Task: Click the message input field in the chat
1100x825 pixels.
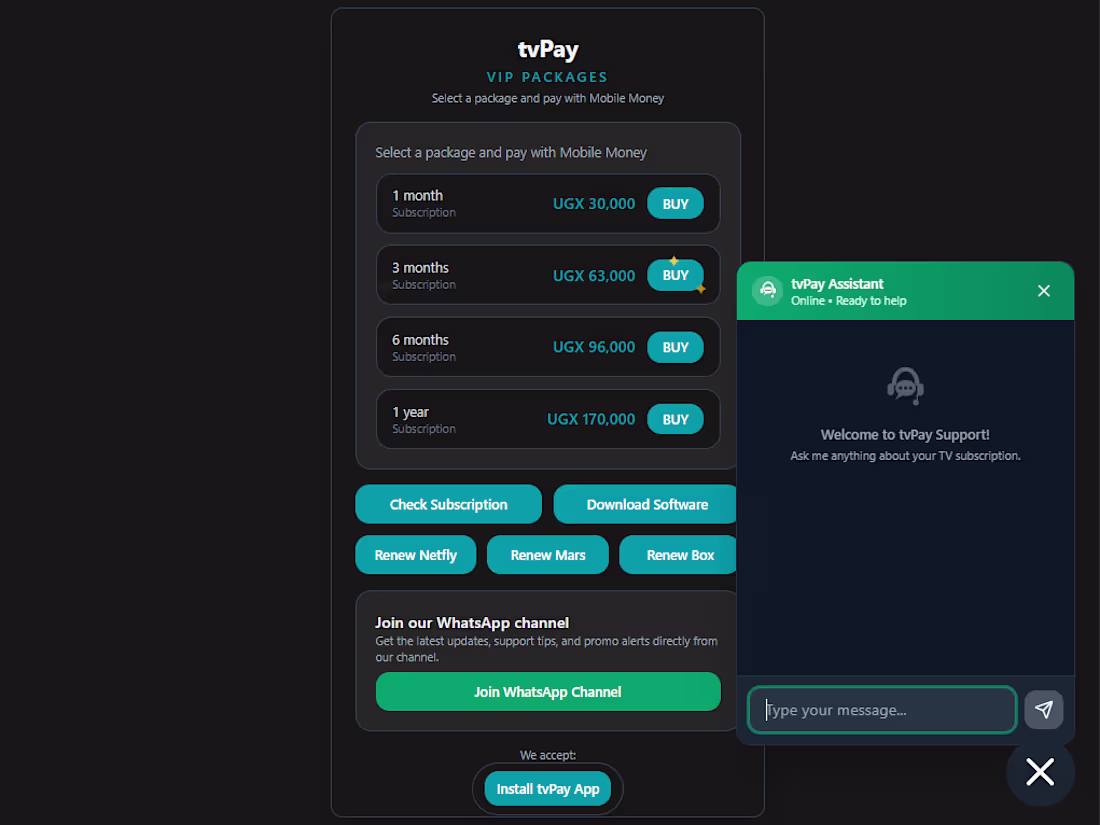Action: tap(880, 709)
